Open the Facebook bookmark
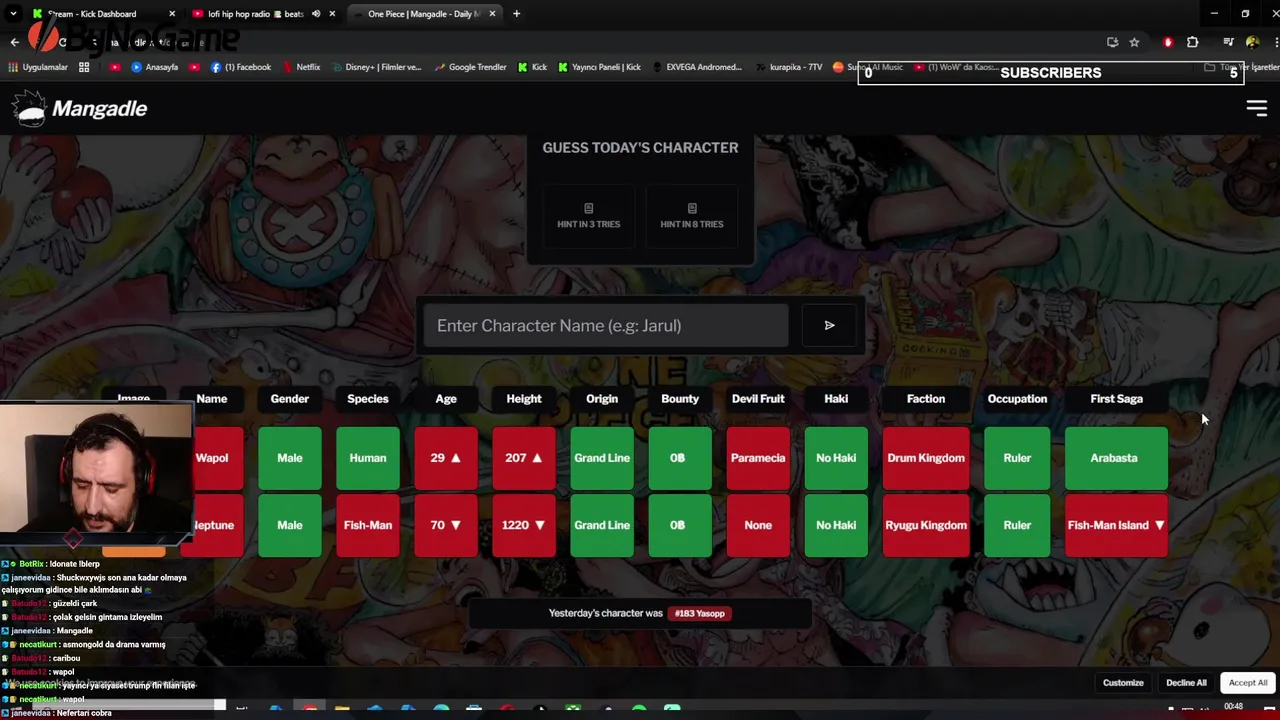 pos(240,67)
